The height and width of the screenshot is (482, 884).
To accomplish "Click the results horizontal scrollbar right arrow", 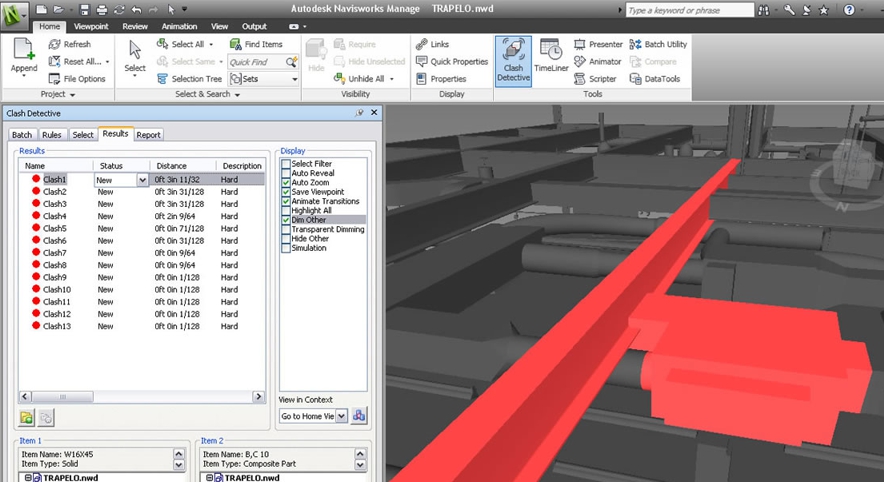I will (x=258, y=397).
